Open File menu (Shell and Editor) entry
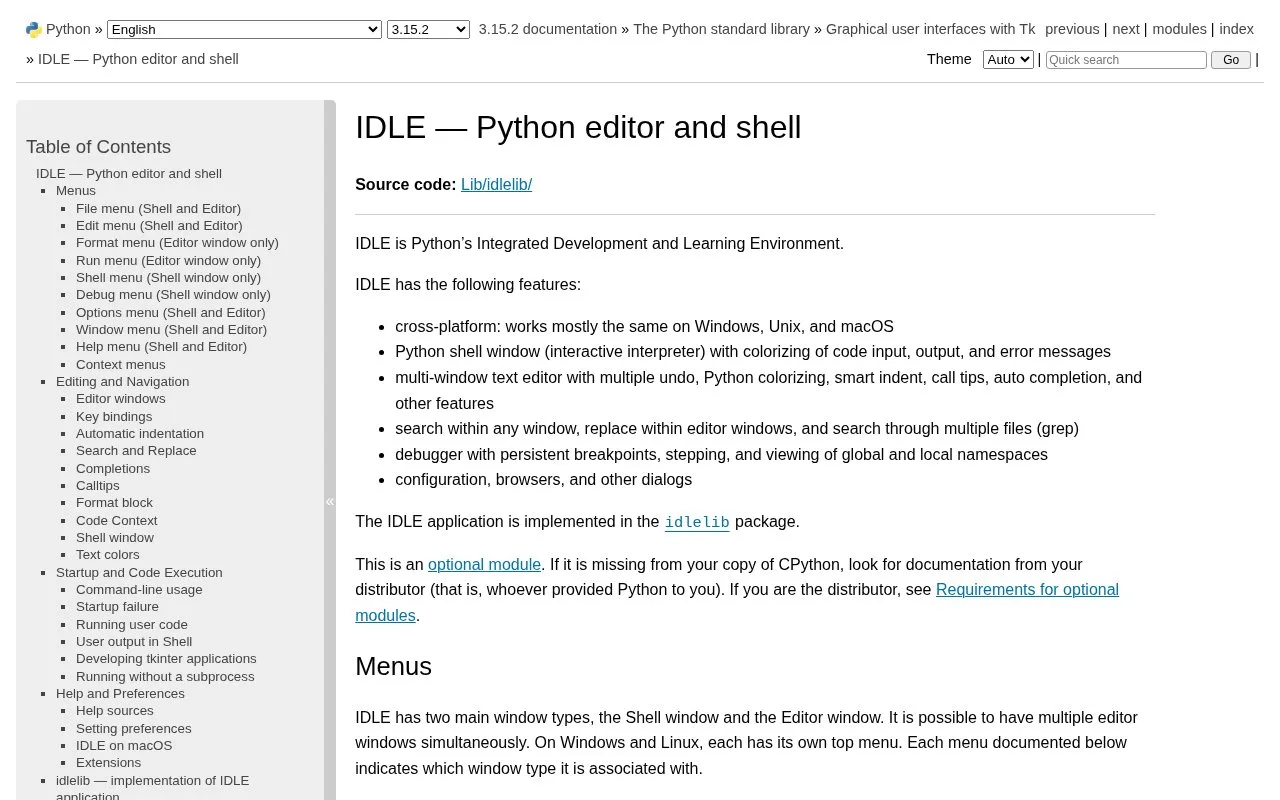This screenshot has height=800, width=1280. tap(158, 208)
